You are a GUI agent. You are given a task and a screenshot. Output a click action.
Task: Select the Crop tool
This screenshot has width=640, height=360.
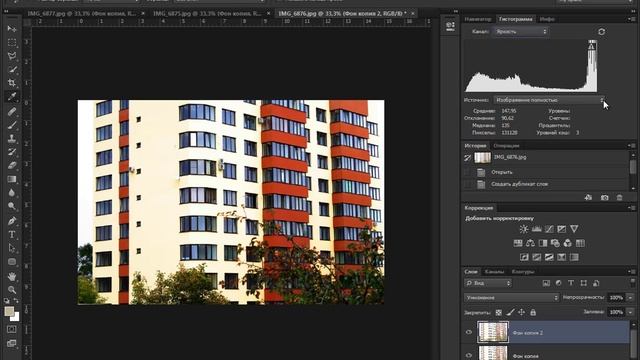(x=12, y=83)
